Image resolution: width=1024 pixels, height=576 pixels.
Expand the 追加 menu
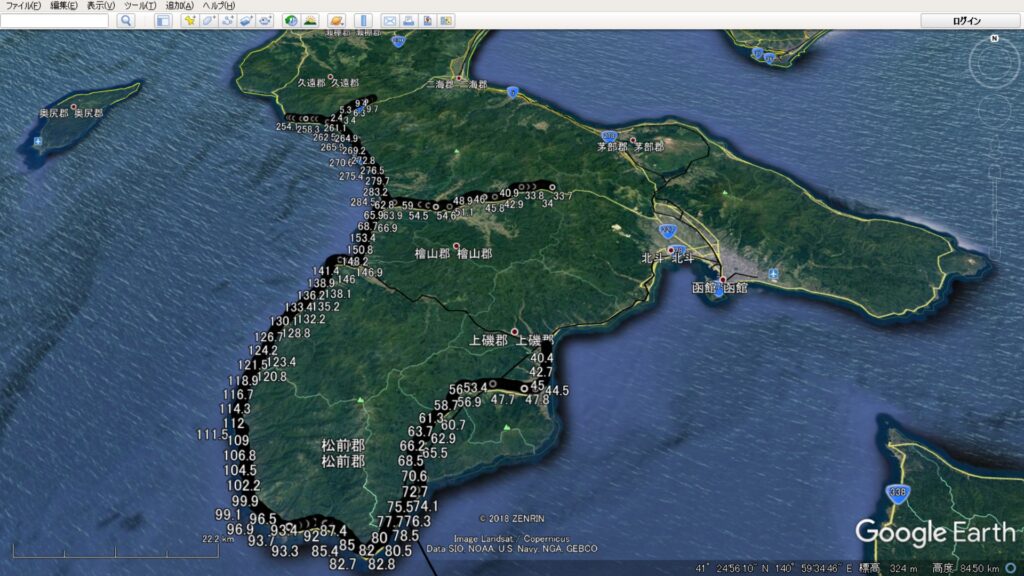(179, 6)
